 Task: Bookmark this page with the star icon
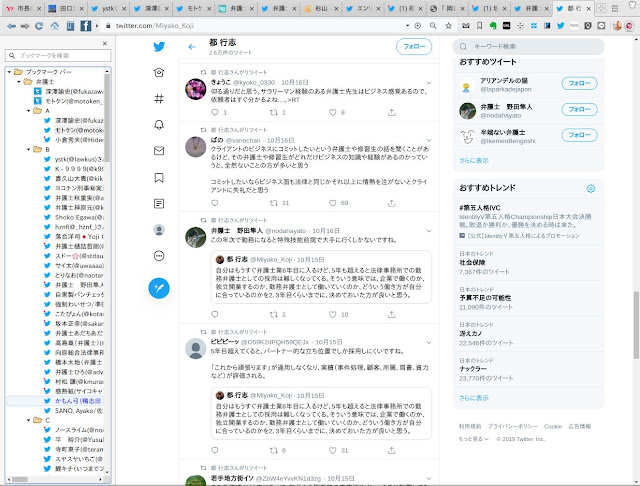(x=449, y=26)
